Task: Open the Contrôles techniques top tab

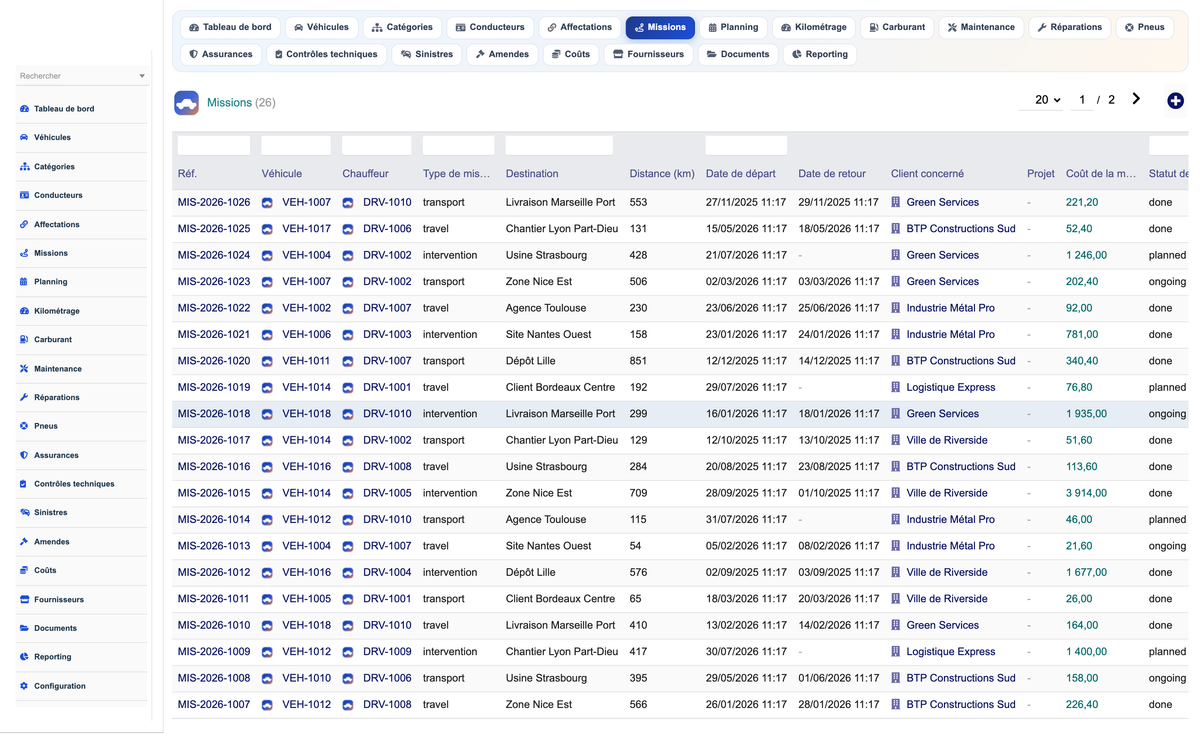Action: point(326,54)
